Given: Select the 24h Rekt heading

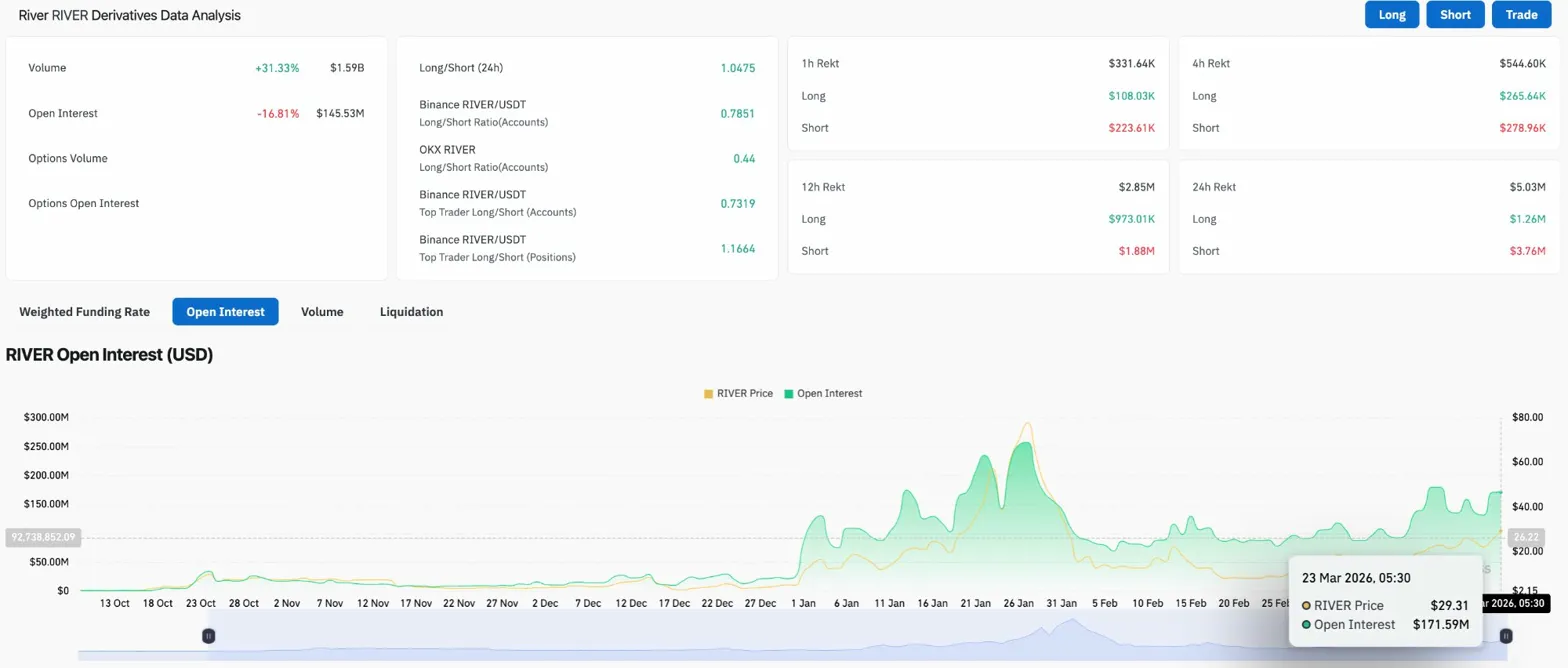Looking at the screenshot, I should [1214, 187].
